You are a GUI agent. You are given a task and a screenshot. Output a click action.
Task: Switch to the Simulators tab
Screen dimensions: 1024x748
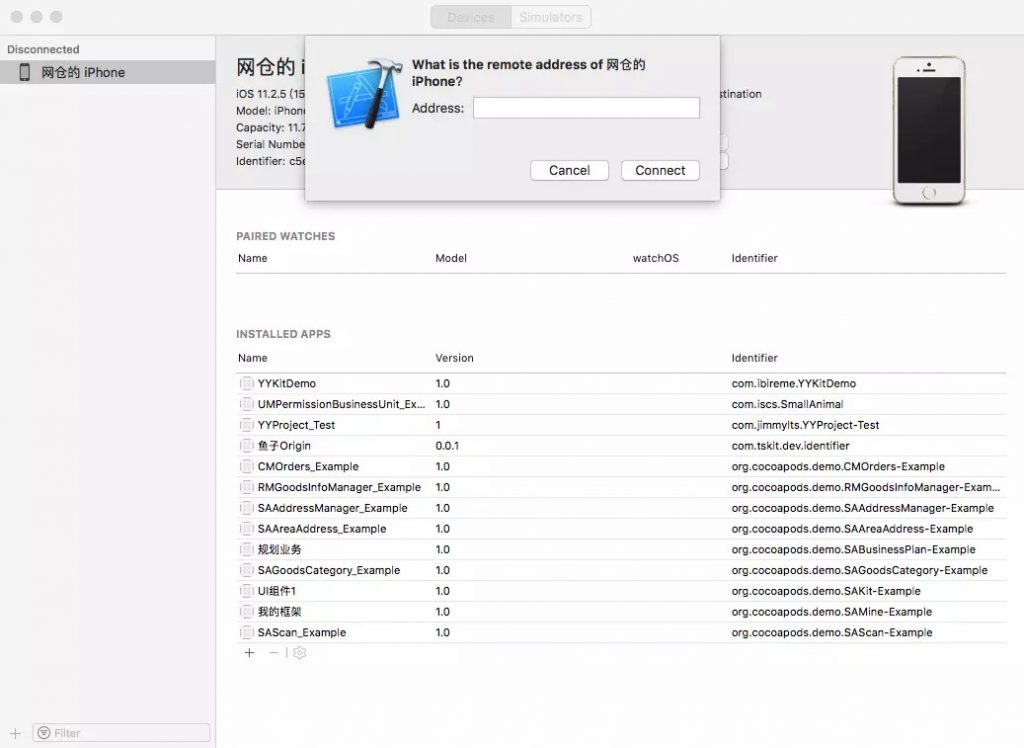551,17
